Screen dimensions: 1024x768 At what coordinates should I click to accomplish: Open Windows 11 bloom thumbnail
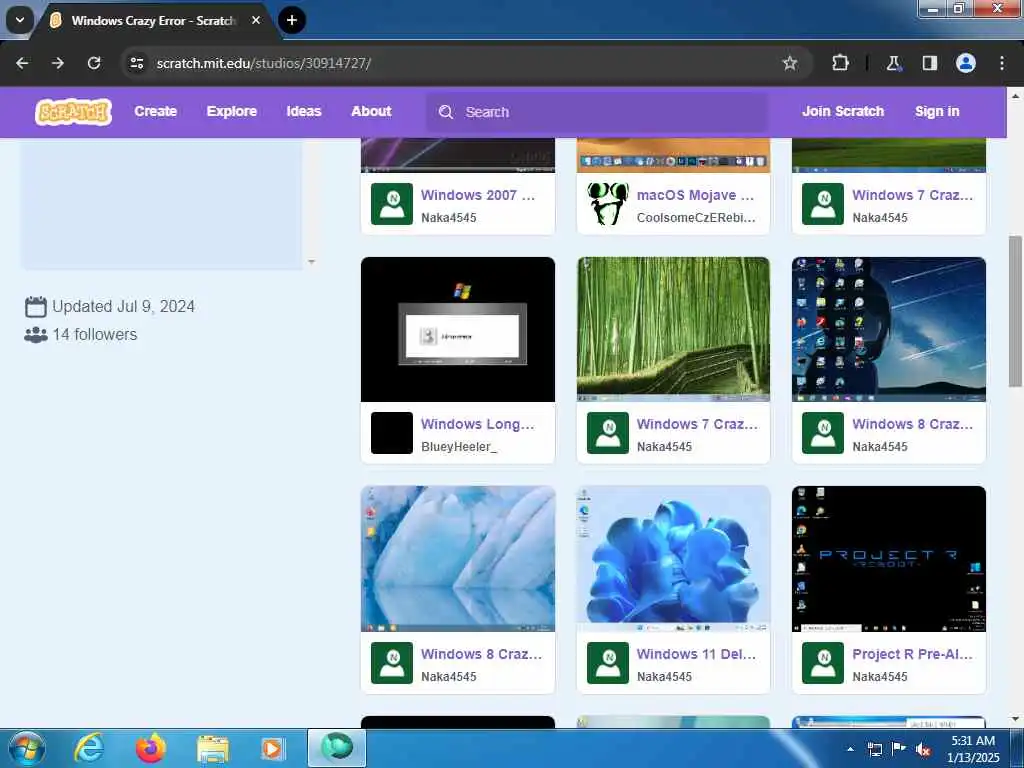pos(673,558)
